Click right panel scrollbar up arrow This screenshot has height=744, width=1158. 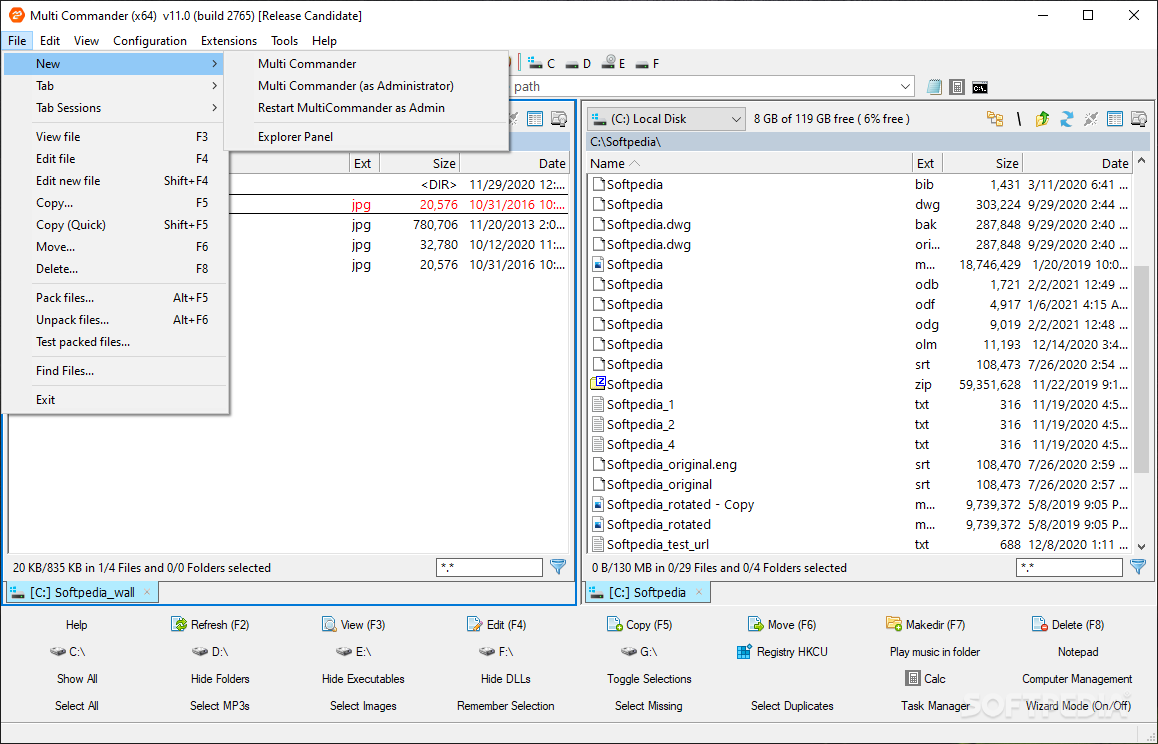click(1142, 161)
